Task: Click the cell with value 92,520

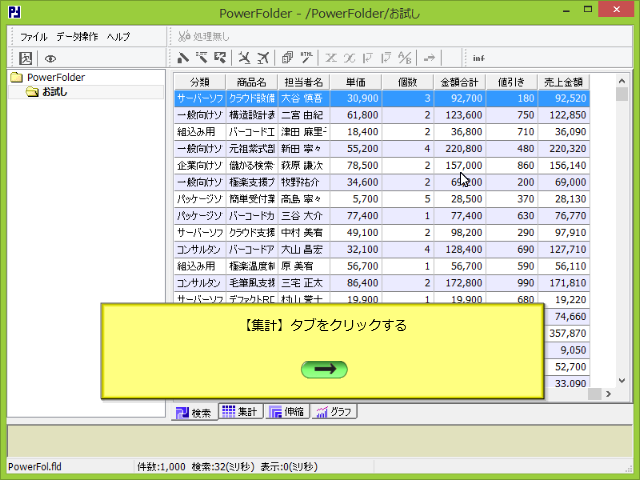Action: 563,98
